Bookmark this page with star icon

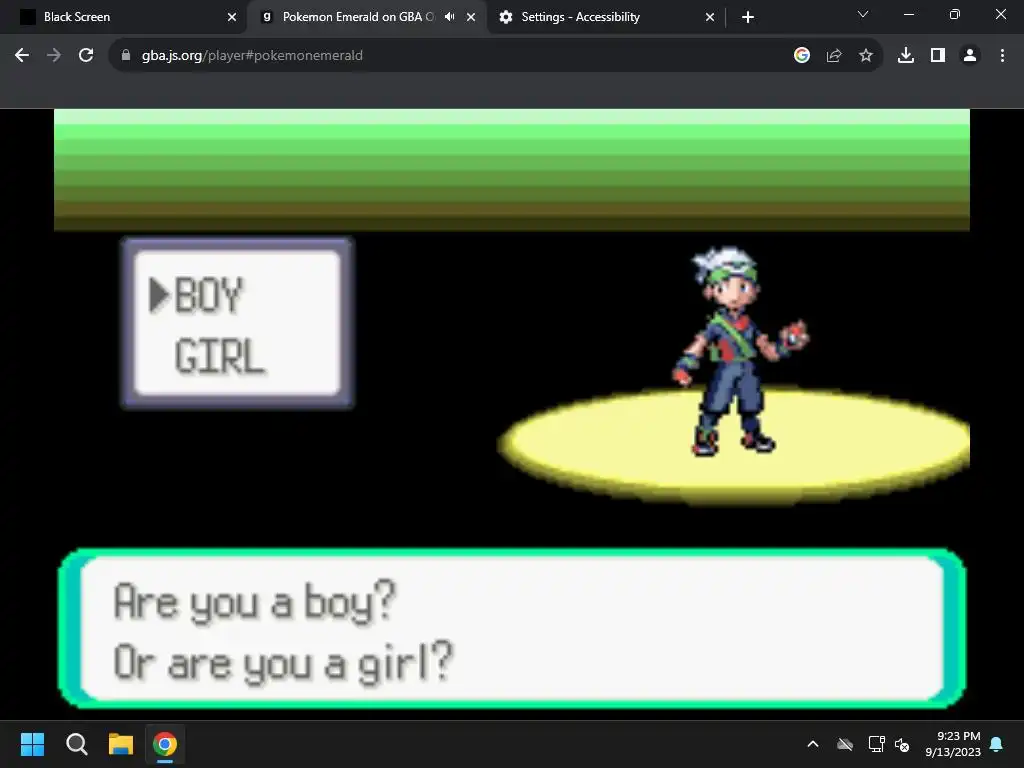pos(866,56)
